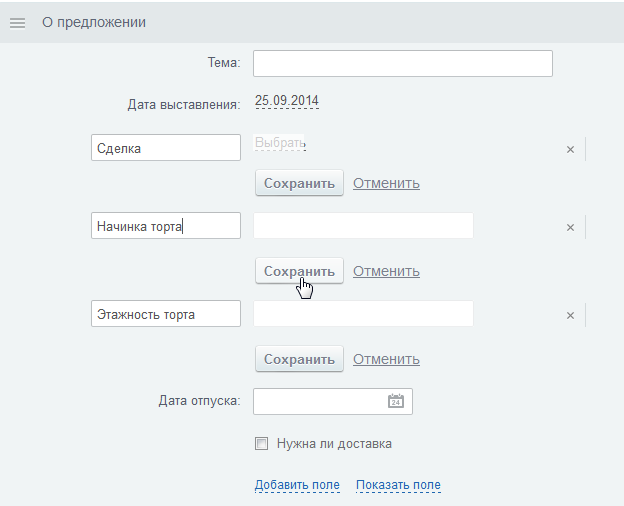Screen dimensions: 624x506
Task: Cancel the Начинка торта field edit
Action: point(386,271)
